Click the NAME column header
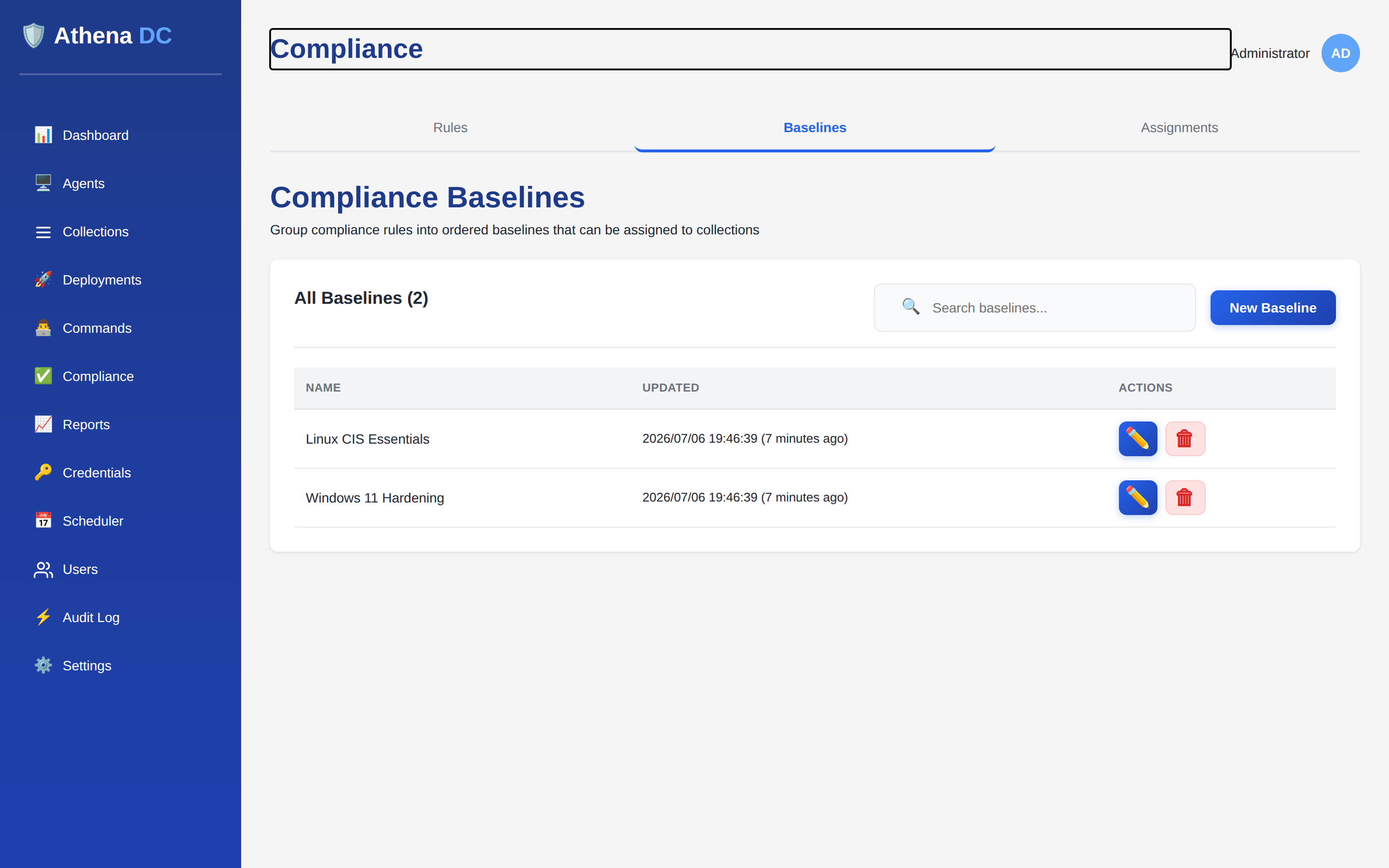This screenshot has height=868, width=1389. pyautogui.click(x=323, y=388)
